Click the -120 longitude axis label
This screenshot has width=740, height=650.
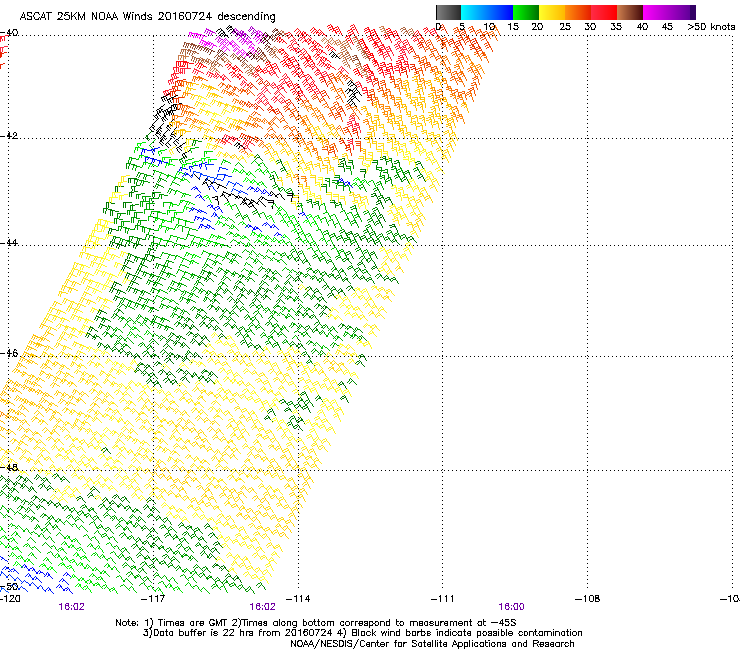point(10,599)
